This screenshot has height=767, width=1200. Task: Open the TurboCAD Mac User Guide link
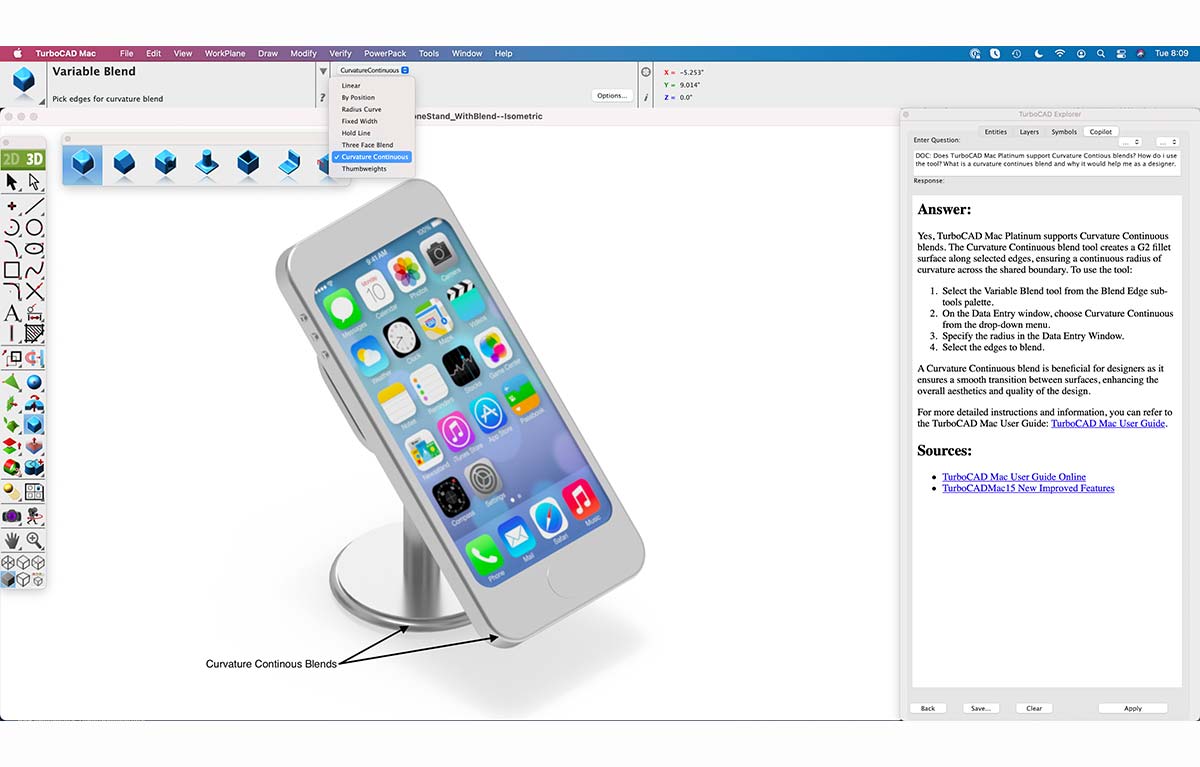(x=1107, y=423)
